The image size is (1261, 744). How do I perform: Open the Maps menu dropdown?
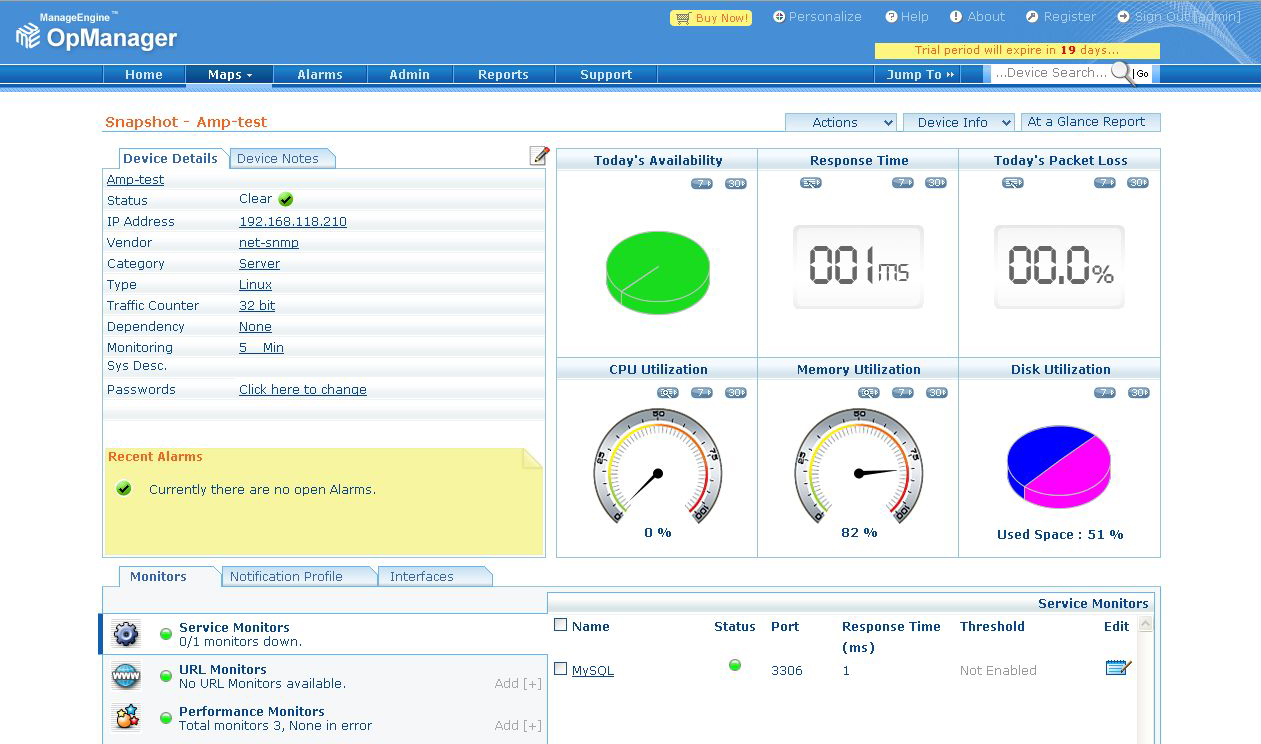coord(229,75)
